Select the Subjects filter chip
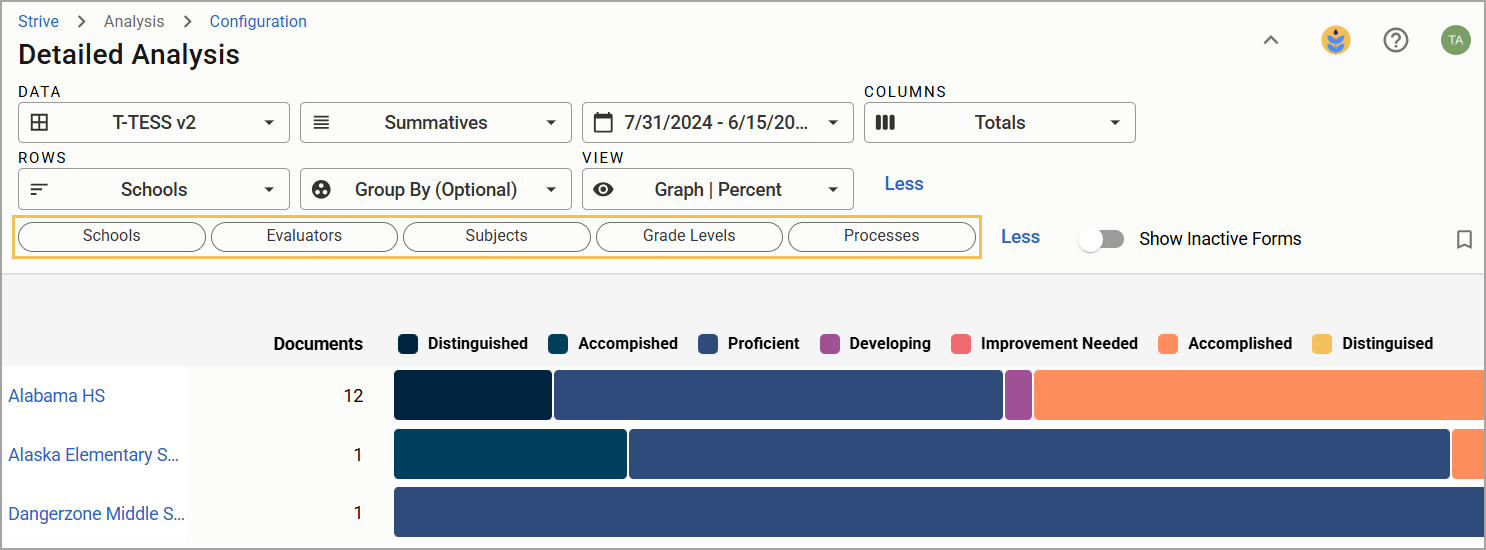Screen dimensions: 1486x550 pos(497,236)
